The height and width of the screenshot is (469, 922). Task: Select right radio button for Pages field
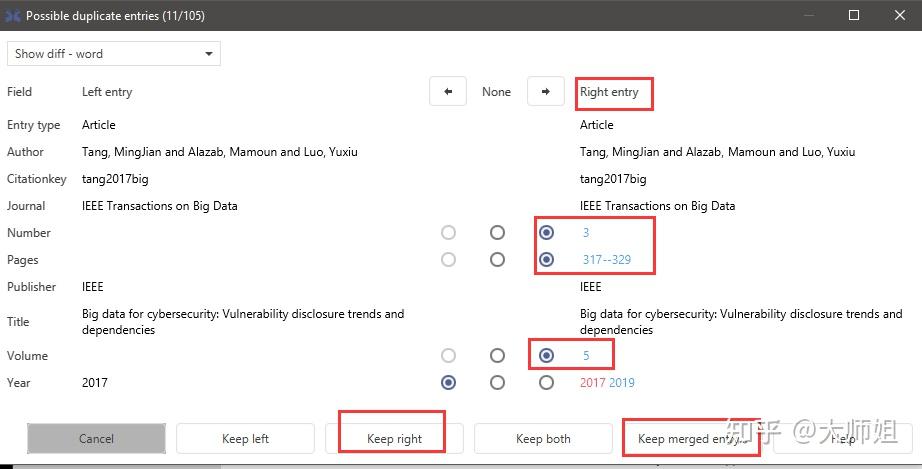coord(546,260)
